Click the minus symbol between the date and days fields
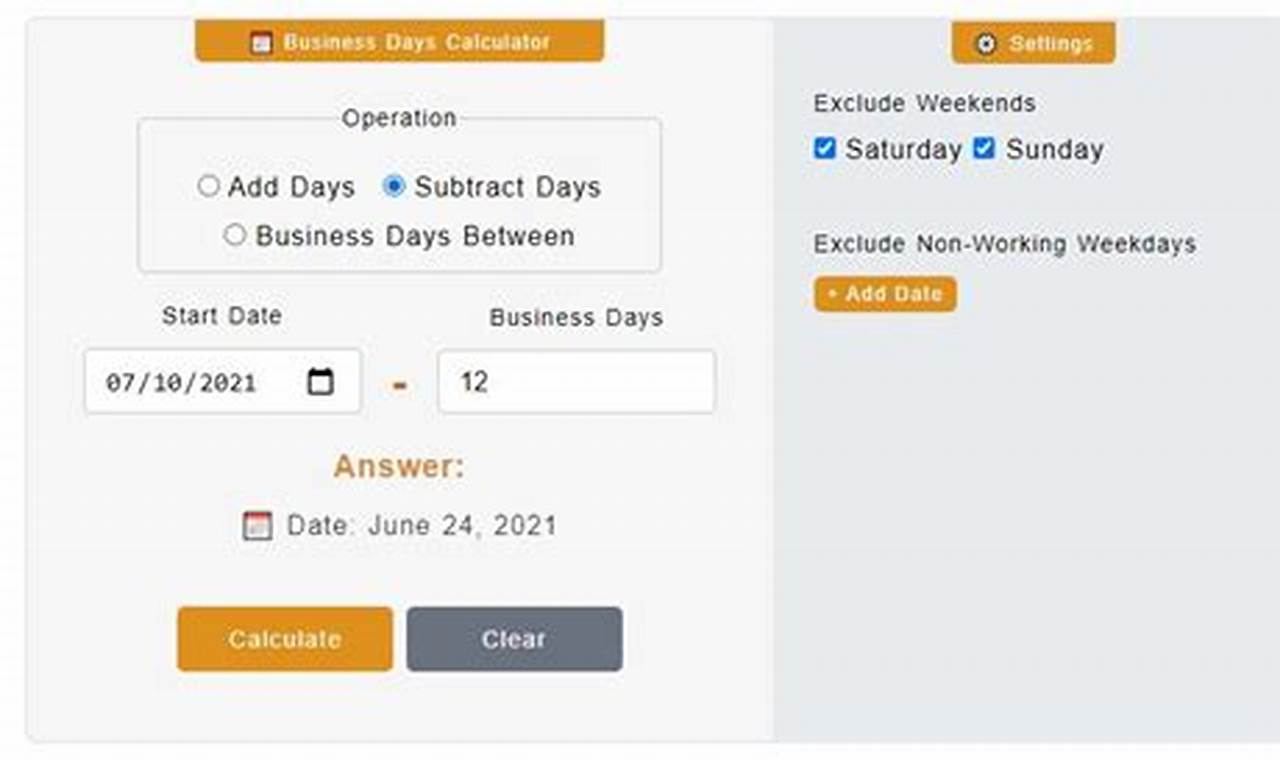Screen dimensions: 1280x760 click(399, 385)
